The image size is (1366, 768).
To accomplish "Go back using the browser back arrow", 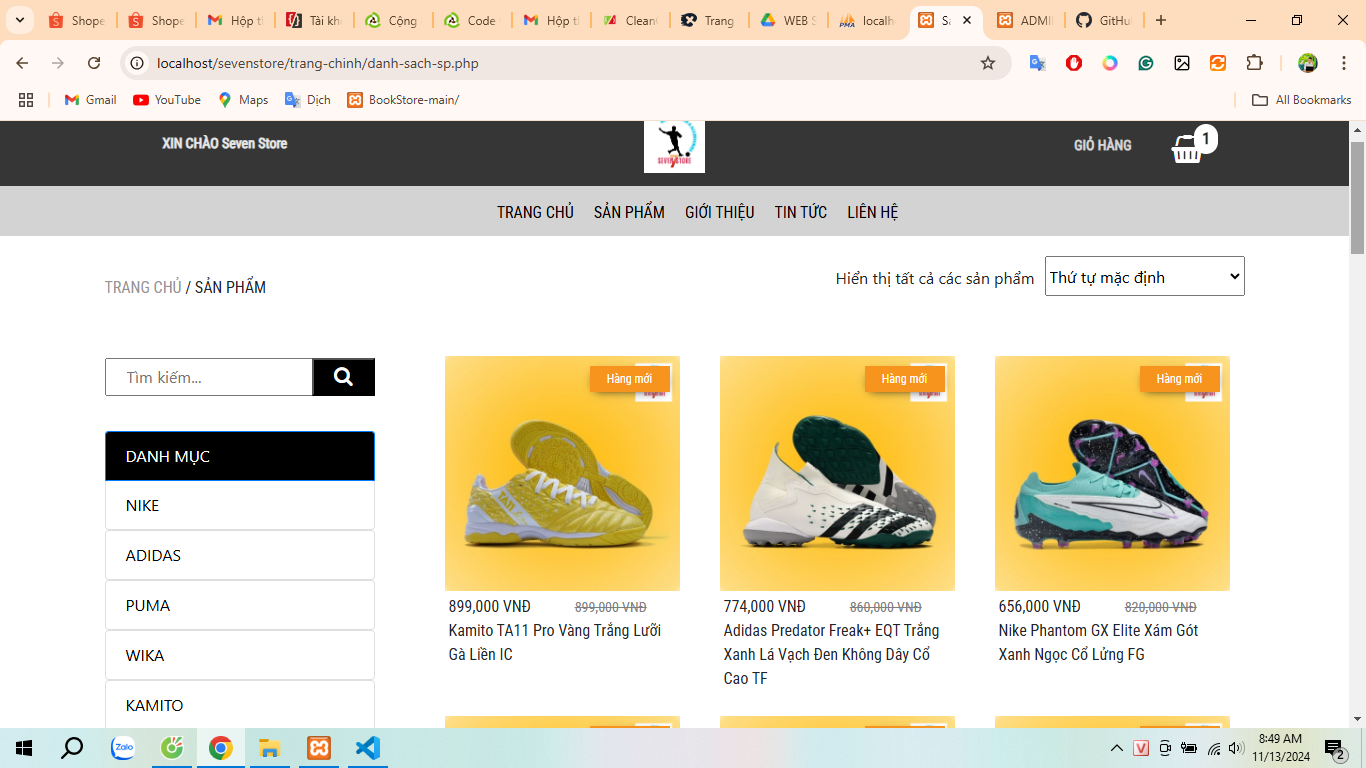I will coord(22,63).
